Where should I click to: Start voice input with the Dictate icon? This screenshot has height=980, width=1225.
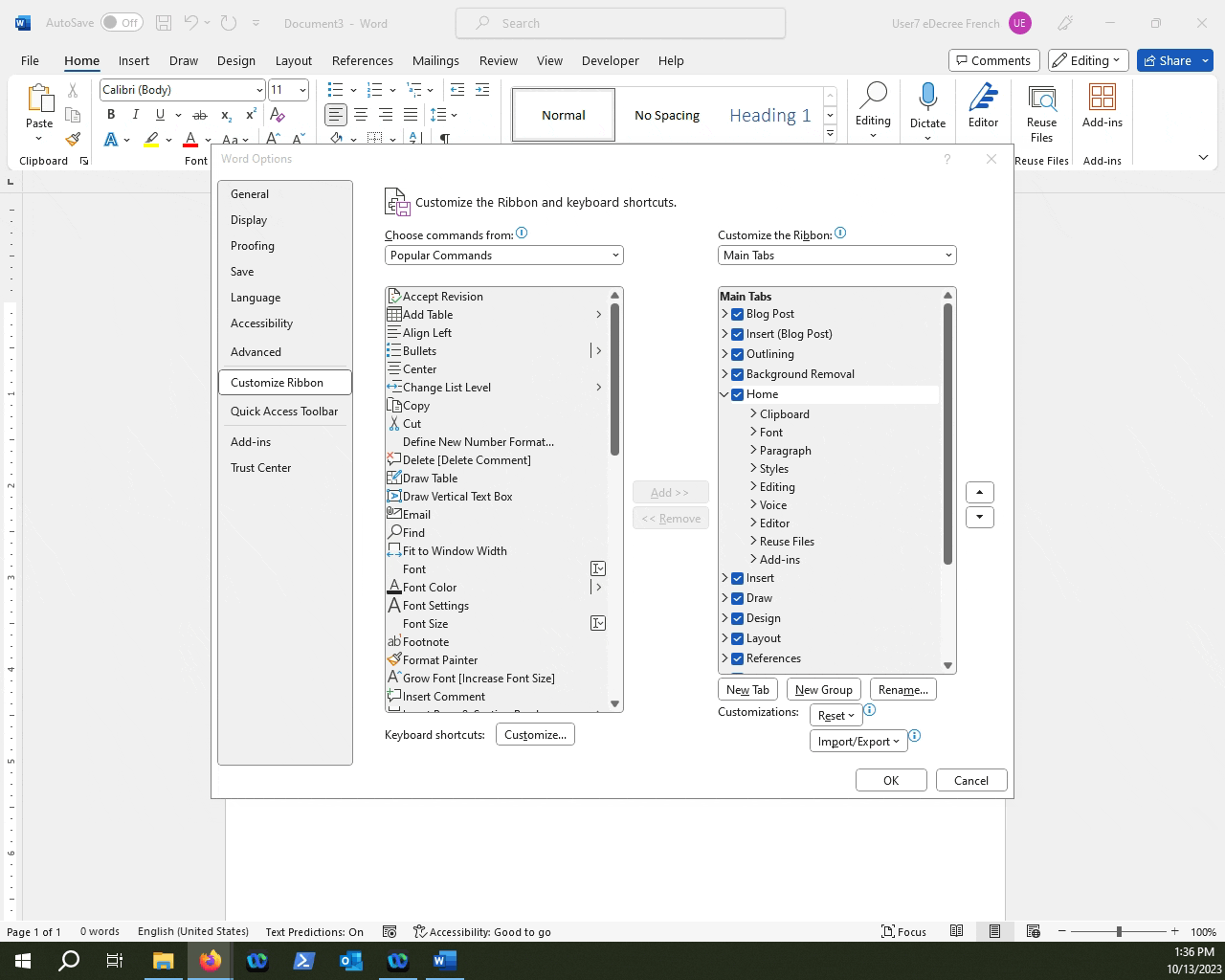tap(927, 105)
